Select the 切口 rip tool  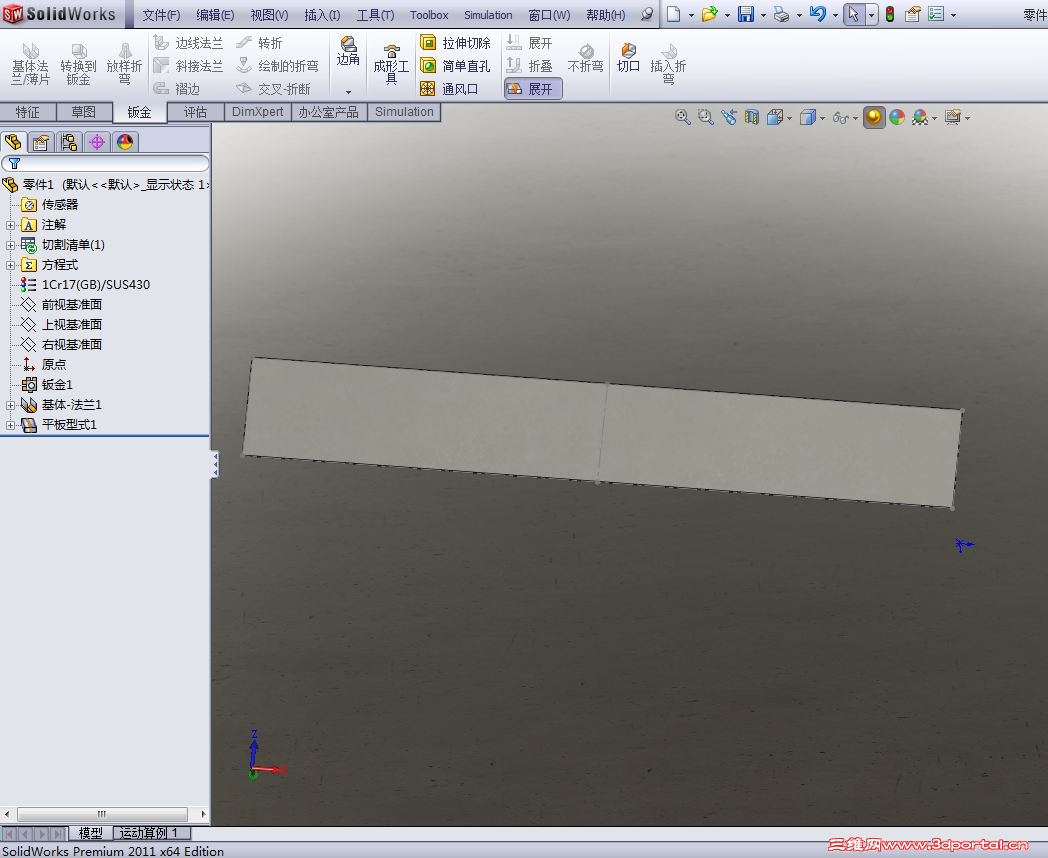click(x=628, y=57)
